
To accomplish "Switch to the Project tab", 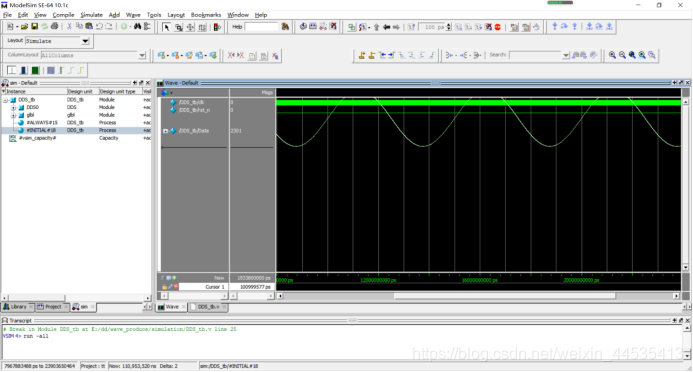I will [52, 307].
